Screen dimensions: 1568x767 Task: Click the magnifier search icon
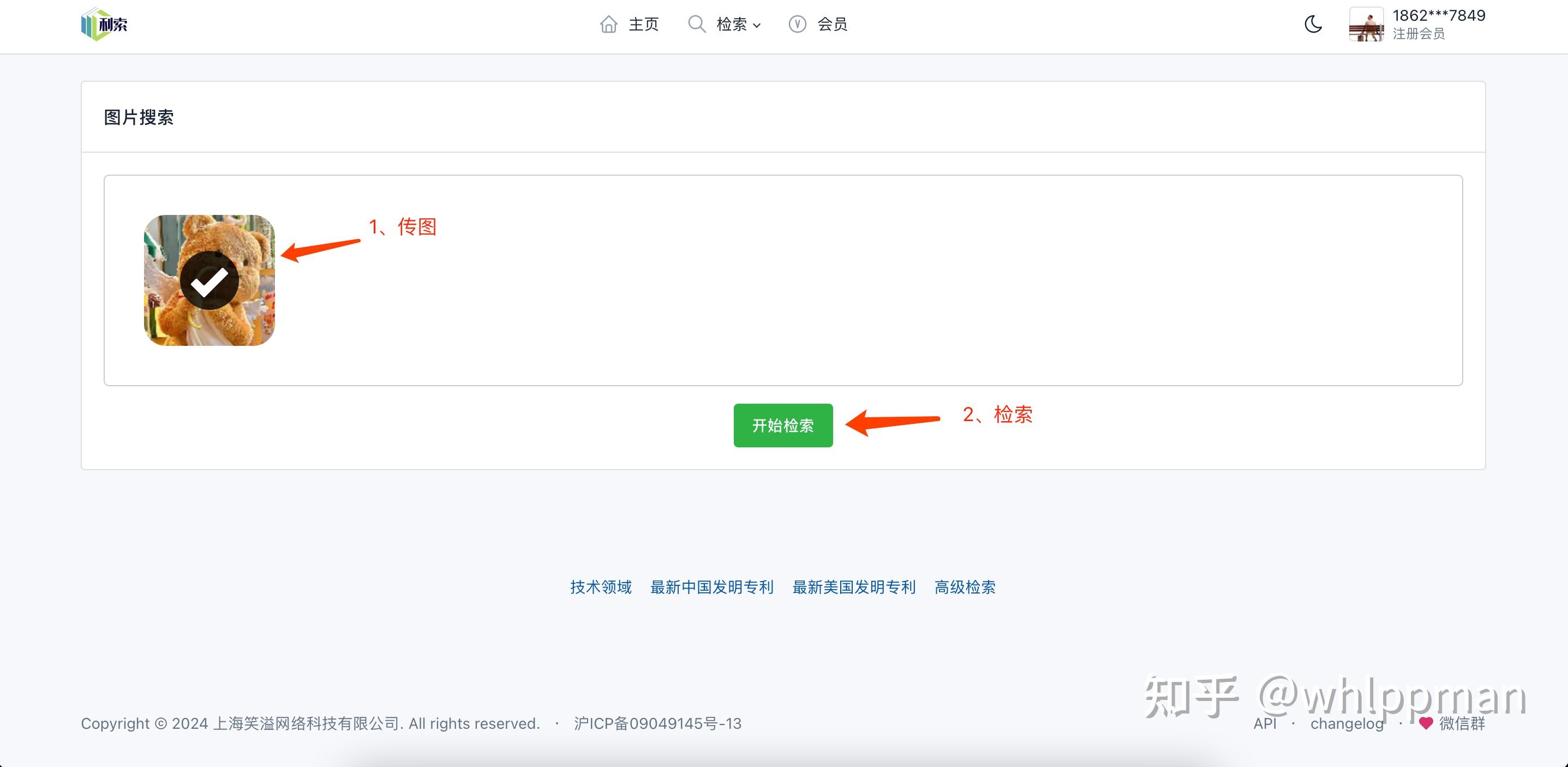click(x=696, y=25)
